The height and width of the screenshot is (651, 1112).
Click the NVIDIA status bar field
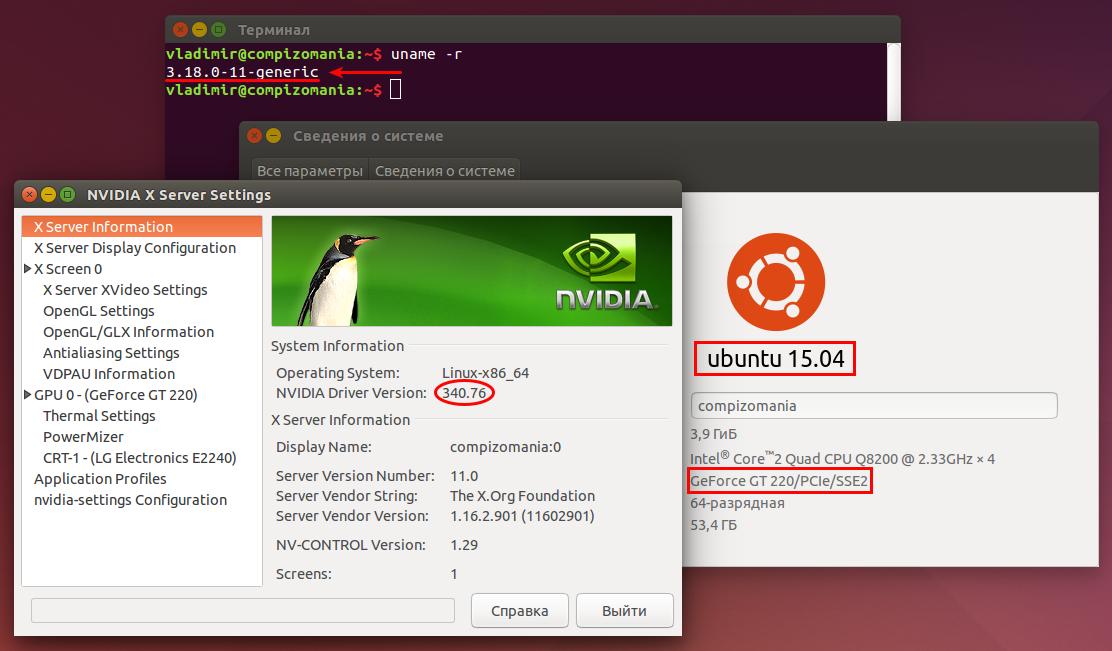coord(243,611)
